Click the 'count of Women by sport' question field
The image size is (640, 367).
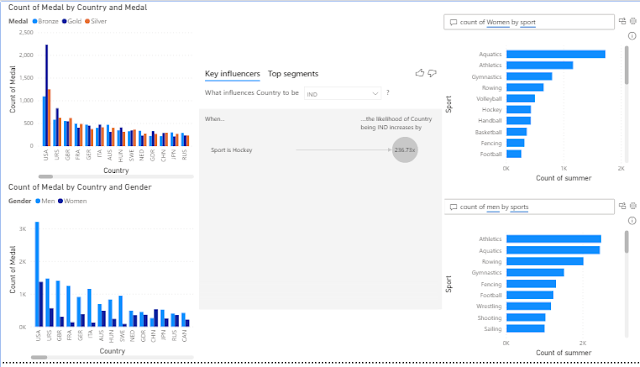[529, 22]
